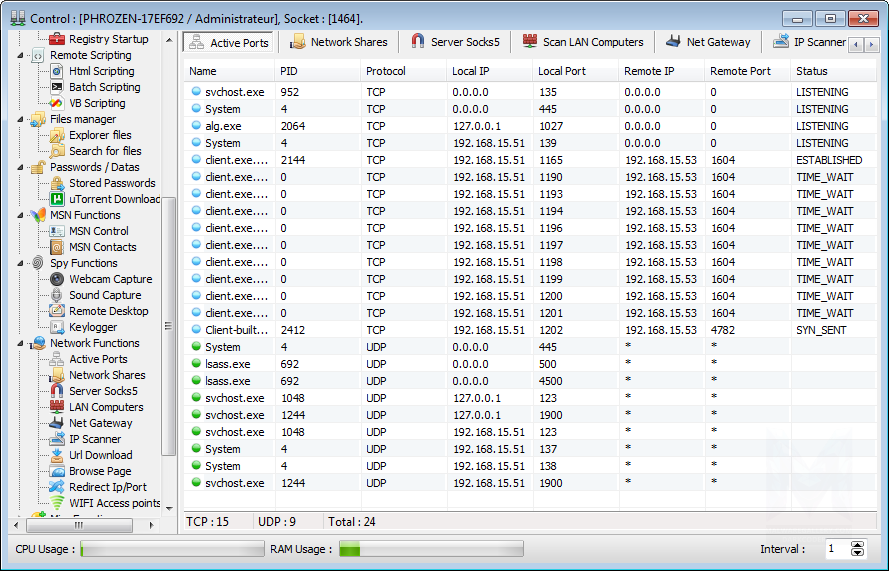Switch to the Scan LAN Computers tab
889x571 pixels.
click(583, 42)
